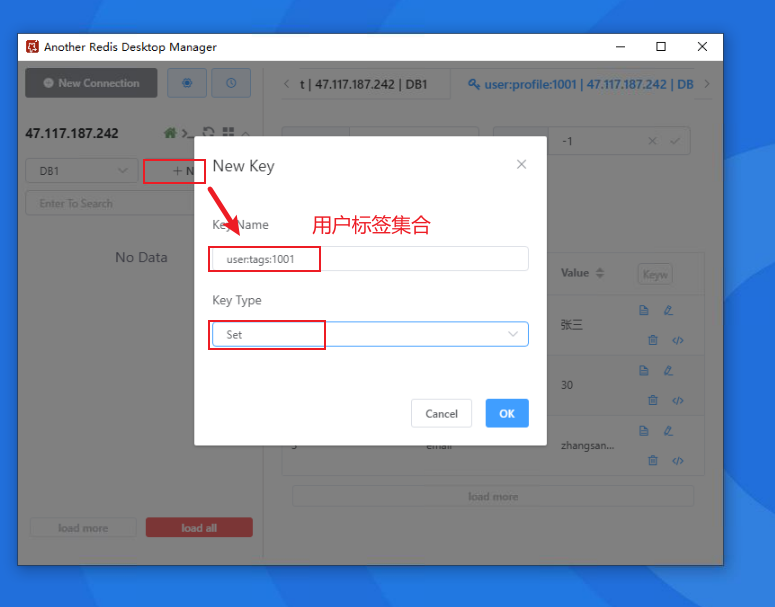Collapse the 47.117.187.242 connection chevron
Screen dimensions: 775x607
pos(246,133)
